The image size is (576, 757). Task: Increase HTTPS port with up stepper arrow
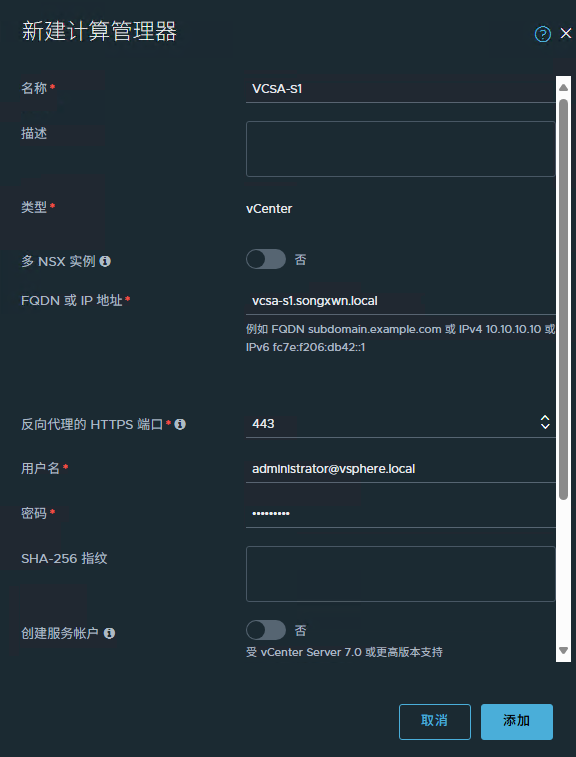[545, 418]
